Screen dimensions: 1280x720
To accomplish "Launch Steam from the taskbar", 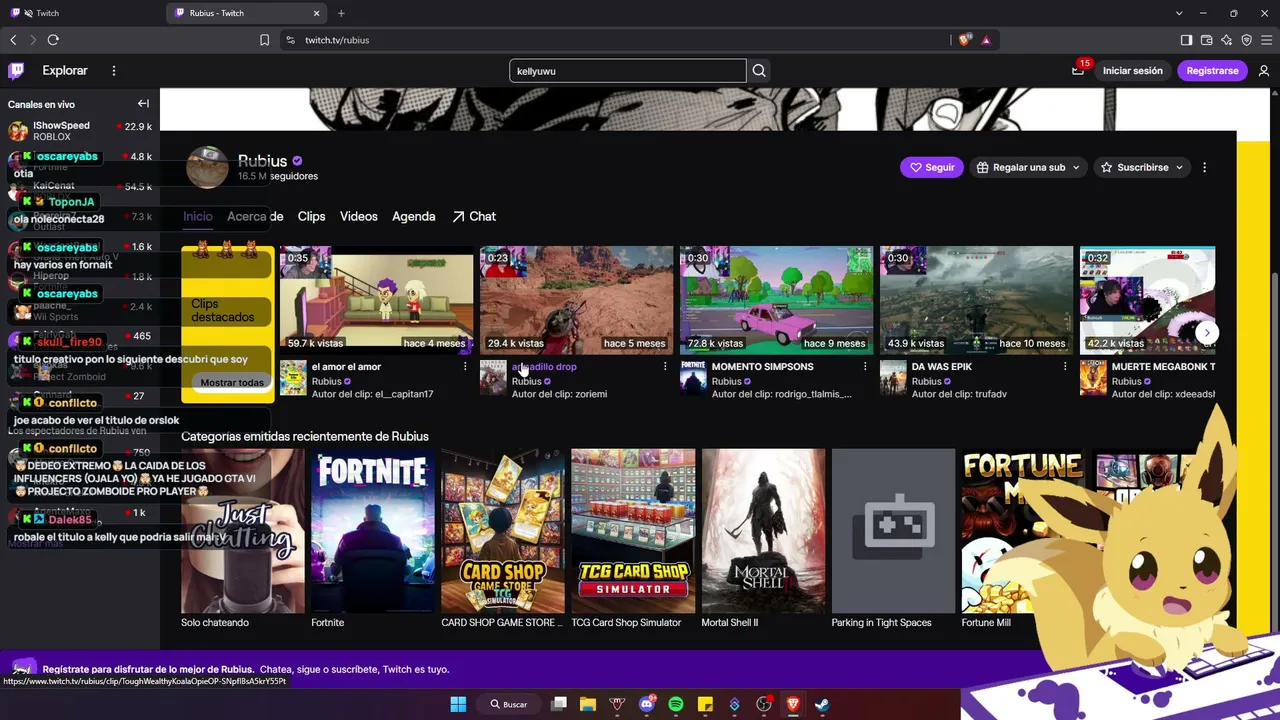I will (x=822, y=704).
